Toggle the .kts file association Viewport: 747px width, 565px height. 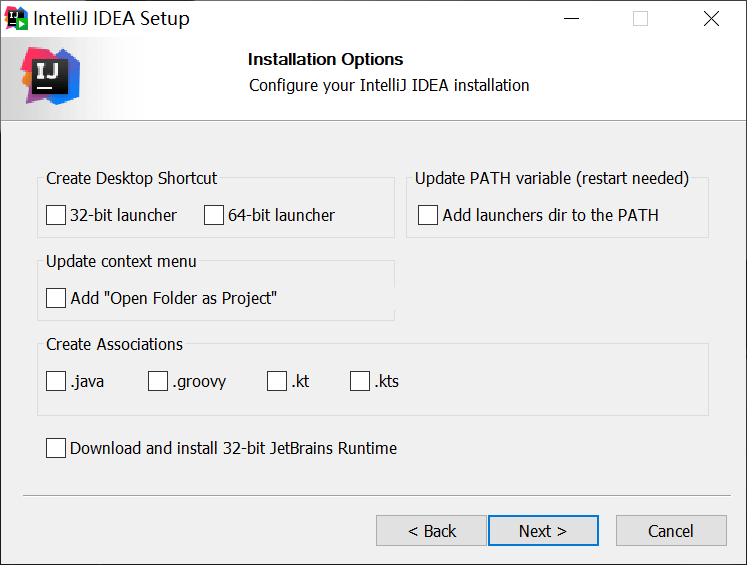[360, 381]
